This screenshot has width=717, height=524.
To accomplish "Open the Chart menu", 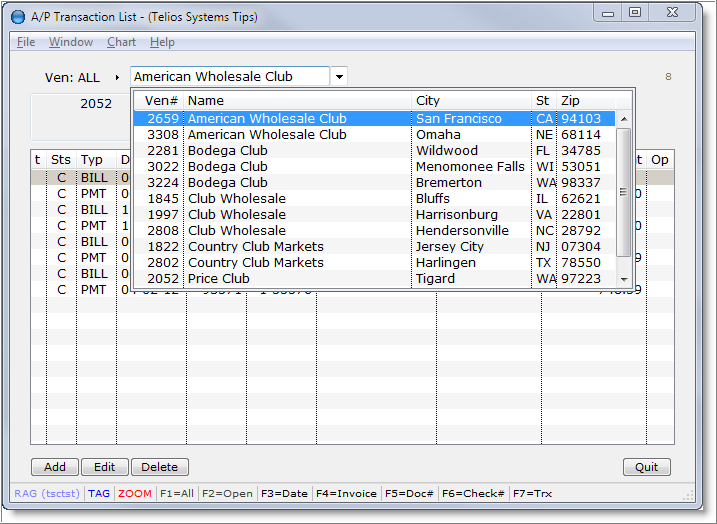I will [121, 42].
